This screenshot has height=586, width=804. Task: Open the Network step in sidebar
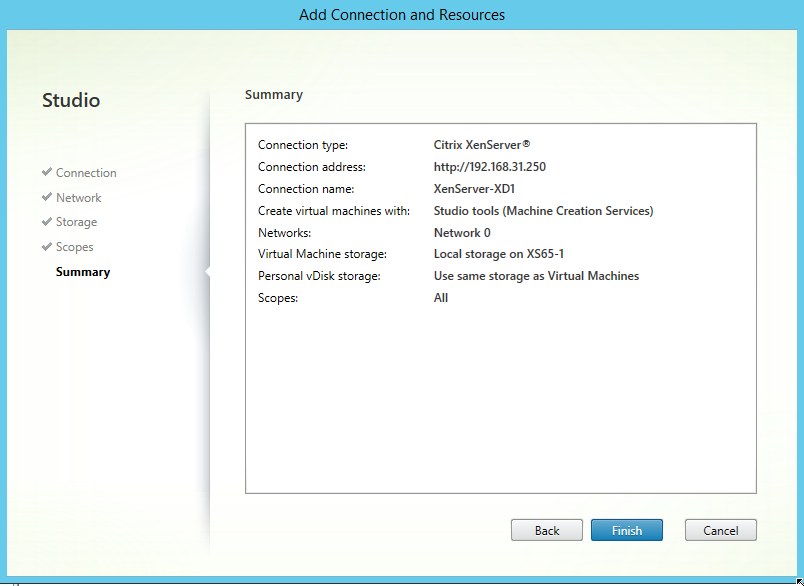[78, 198]
